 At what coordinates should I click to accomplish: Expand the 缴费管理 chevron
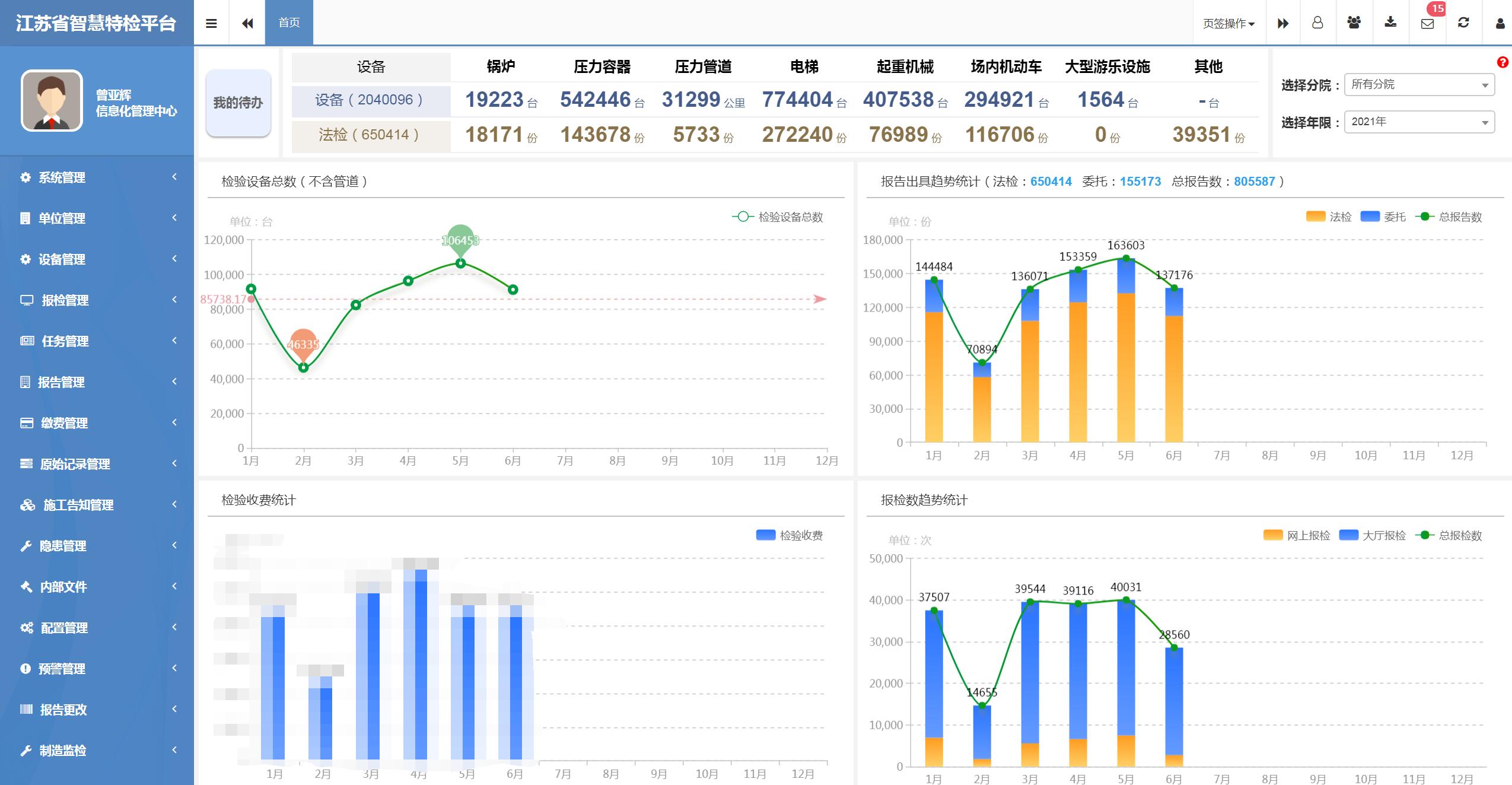point(174,422)
